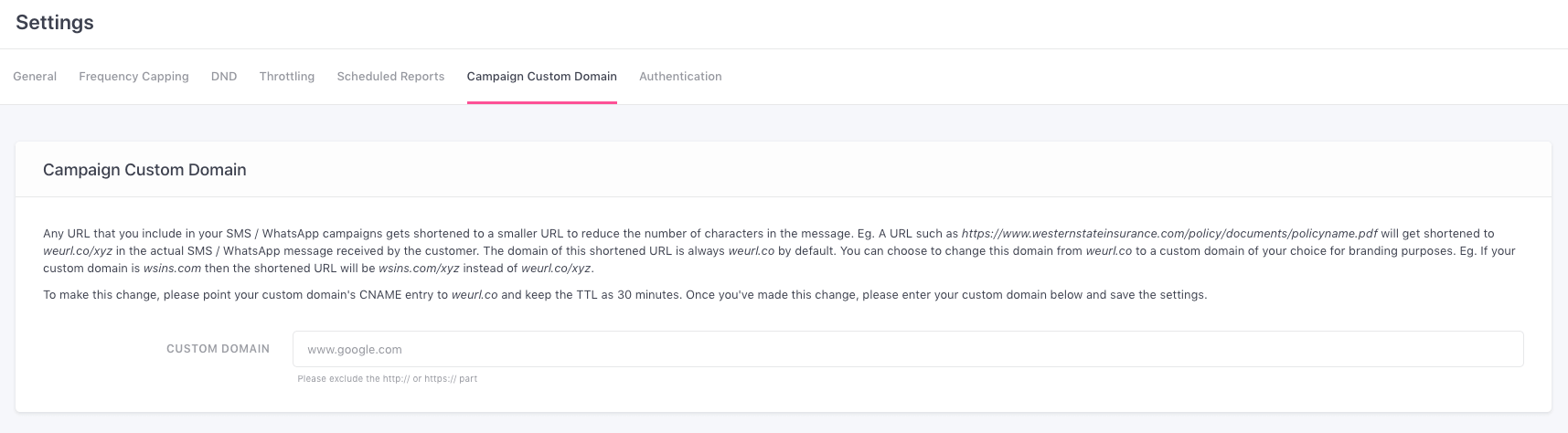
Task: Click the Settings page title
Action: (55, 23)
